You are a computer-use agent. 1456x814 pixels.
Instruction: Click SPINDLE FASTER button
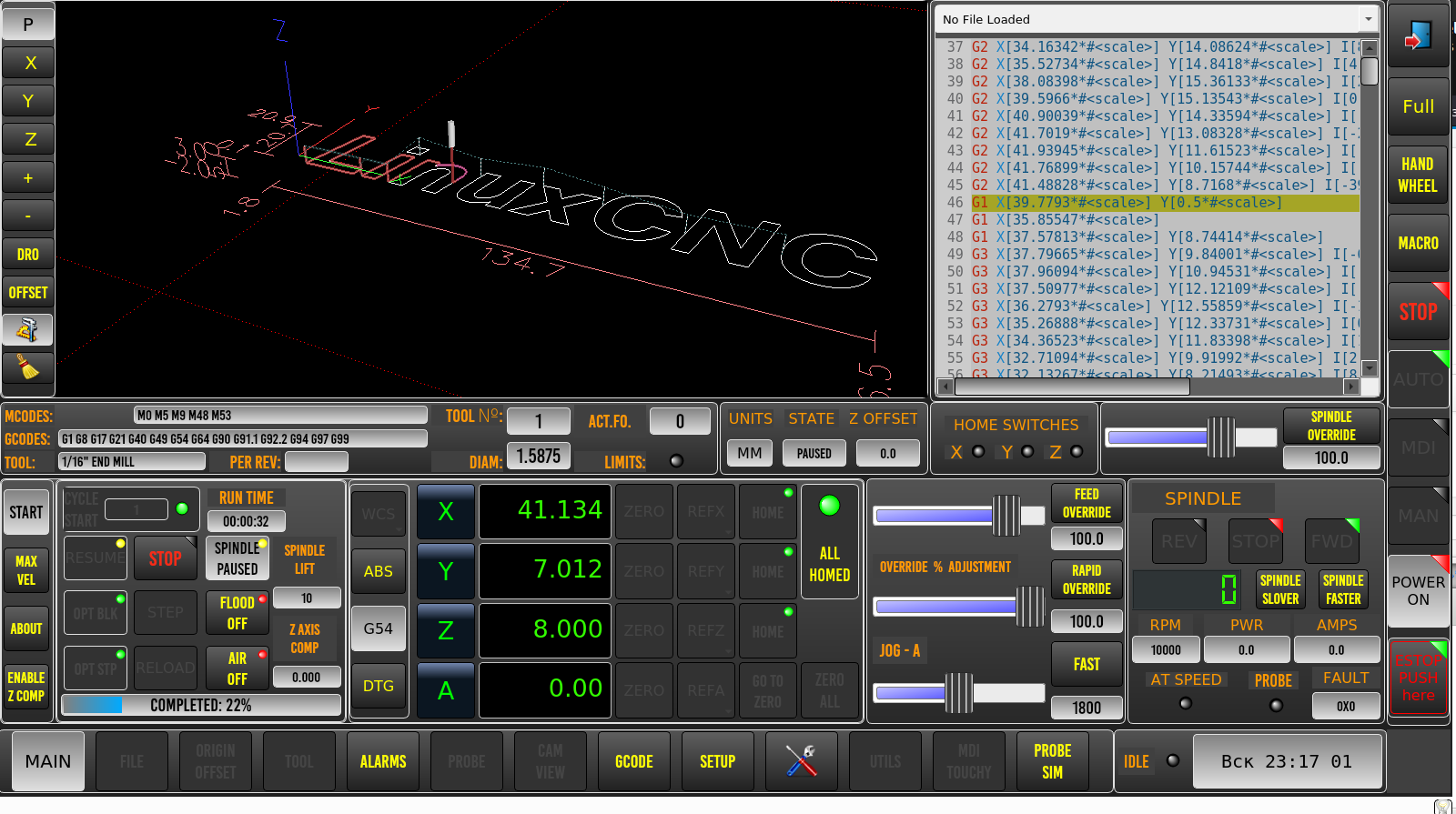tap(1343, 589)
